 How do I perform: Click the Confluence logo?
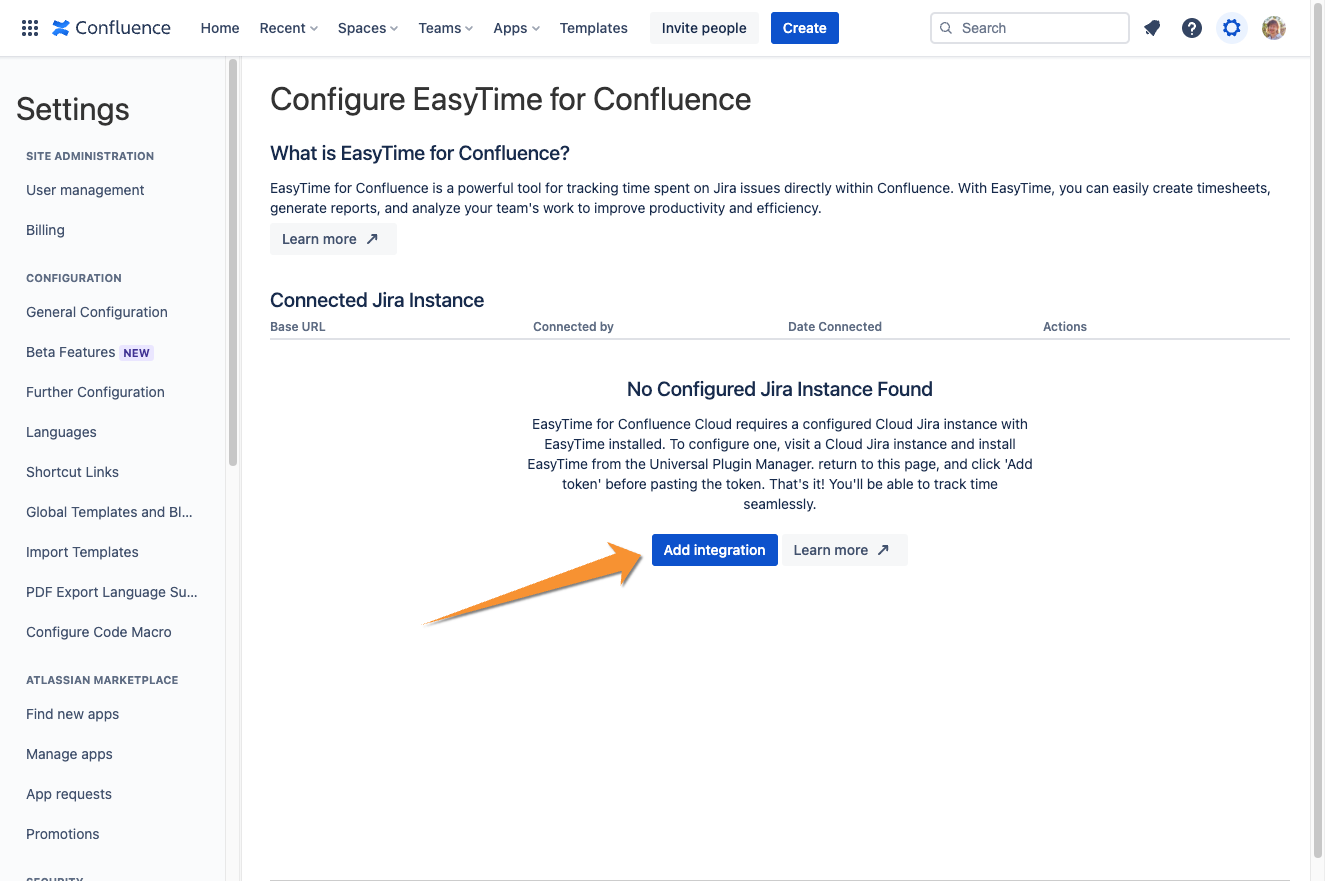[x=111, y=28]
